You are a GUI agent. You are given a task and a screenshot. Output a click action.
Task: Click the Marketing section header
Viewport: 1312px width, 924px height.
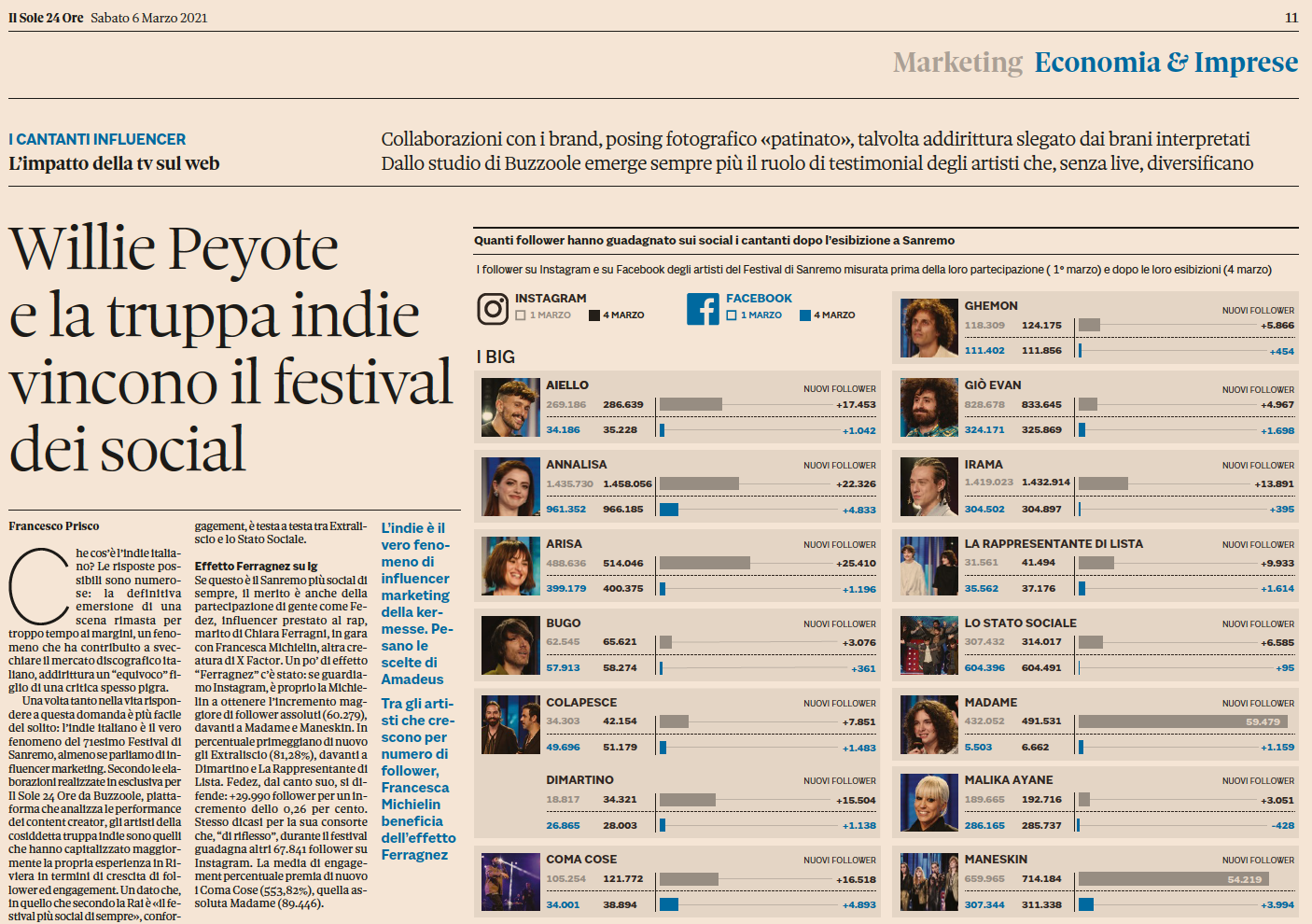click(x=957, y=63)
